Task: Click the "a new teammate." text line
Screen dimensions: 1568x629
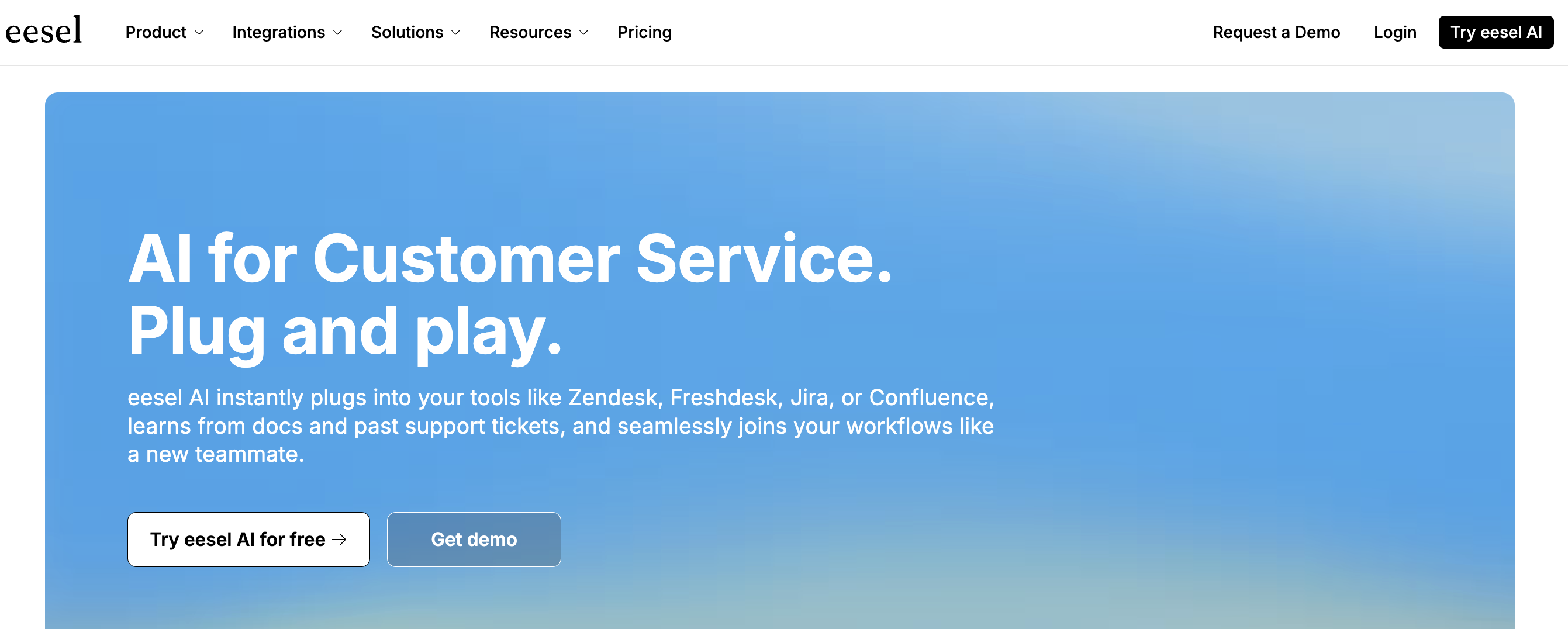Action: 216,454
